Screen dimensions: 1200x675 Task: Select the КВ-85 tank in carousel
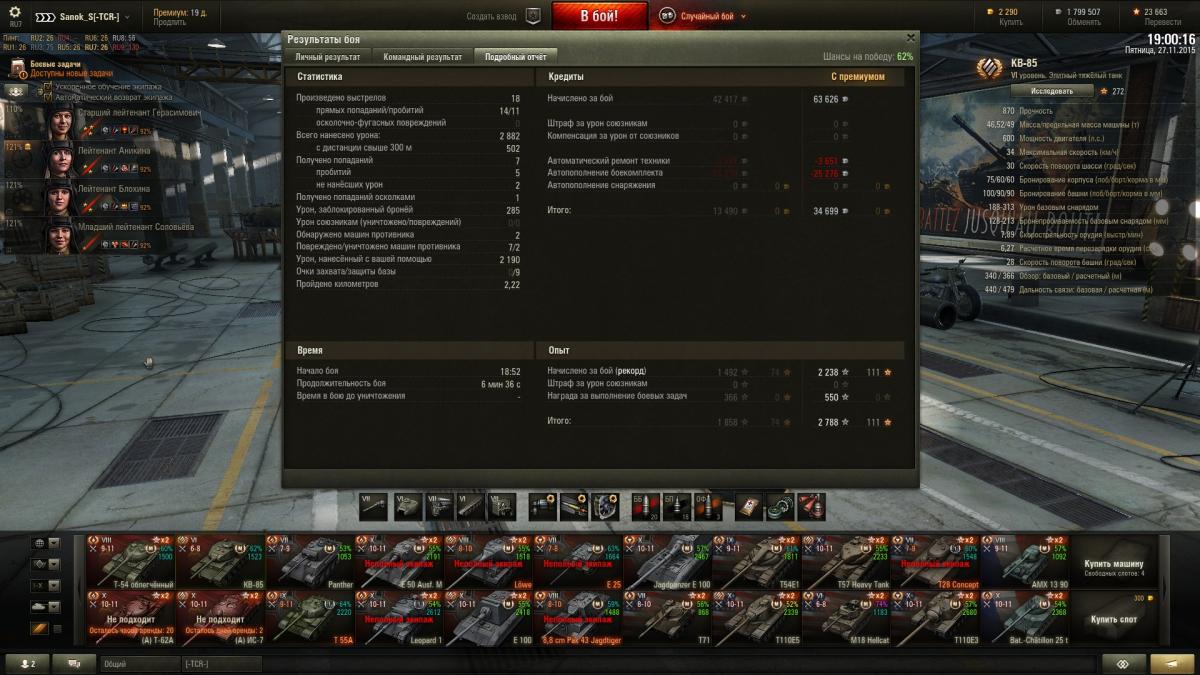tap(220, 562)
